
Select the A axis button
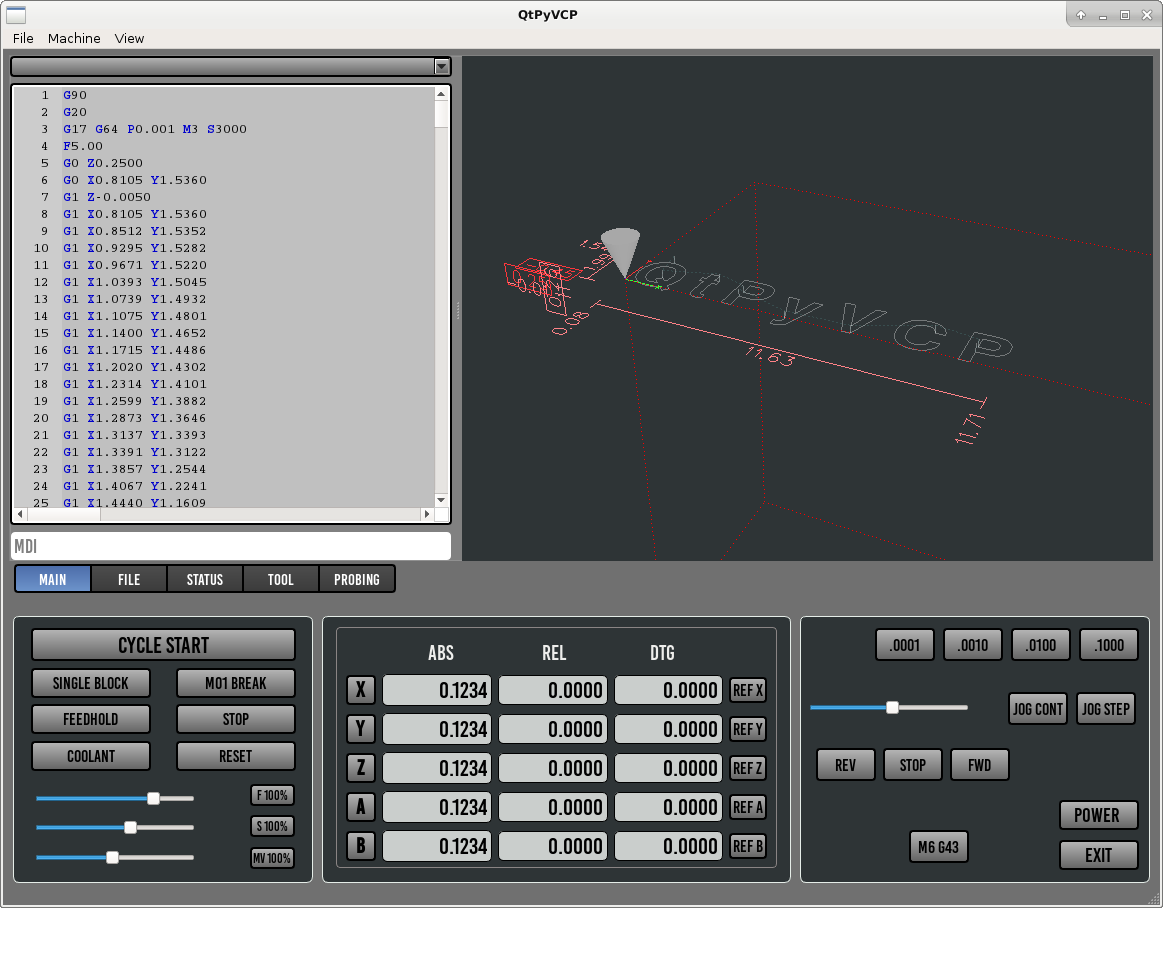pos(361,807)
